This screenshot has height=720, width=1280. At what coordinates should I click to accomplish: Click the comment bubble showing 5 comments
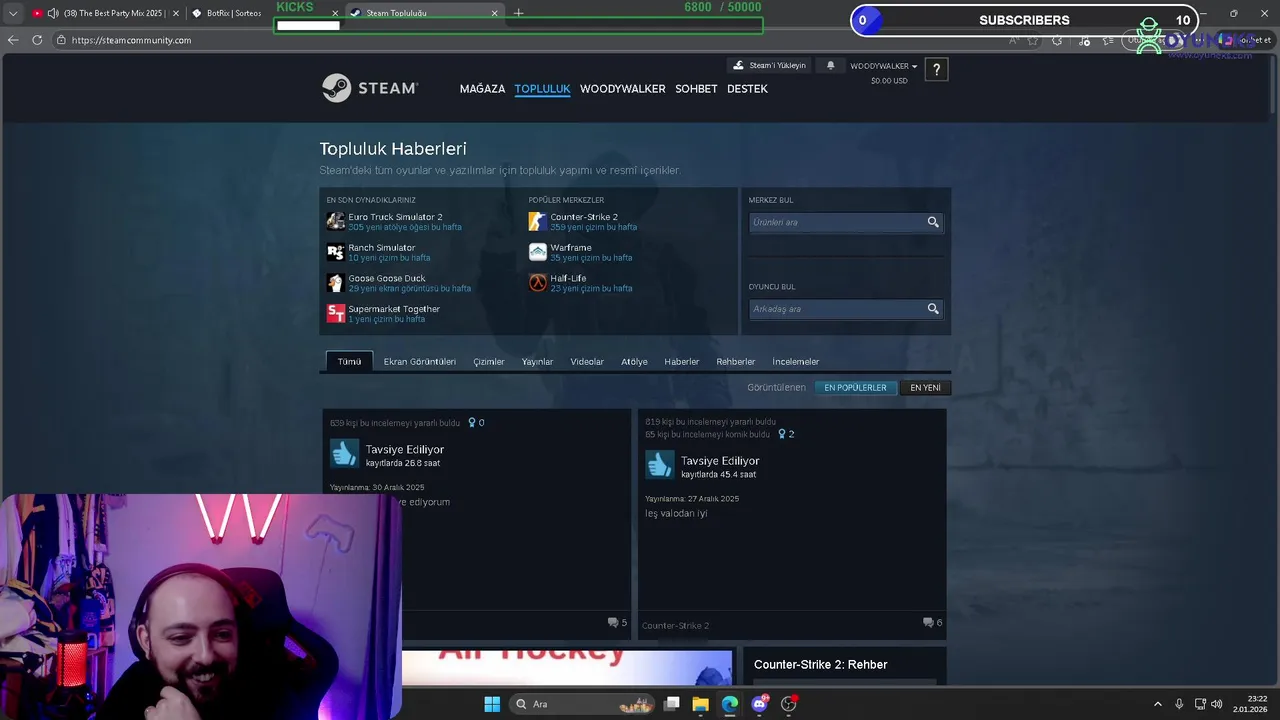613,622
